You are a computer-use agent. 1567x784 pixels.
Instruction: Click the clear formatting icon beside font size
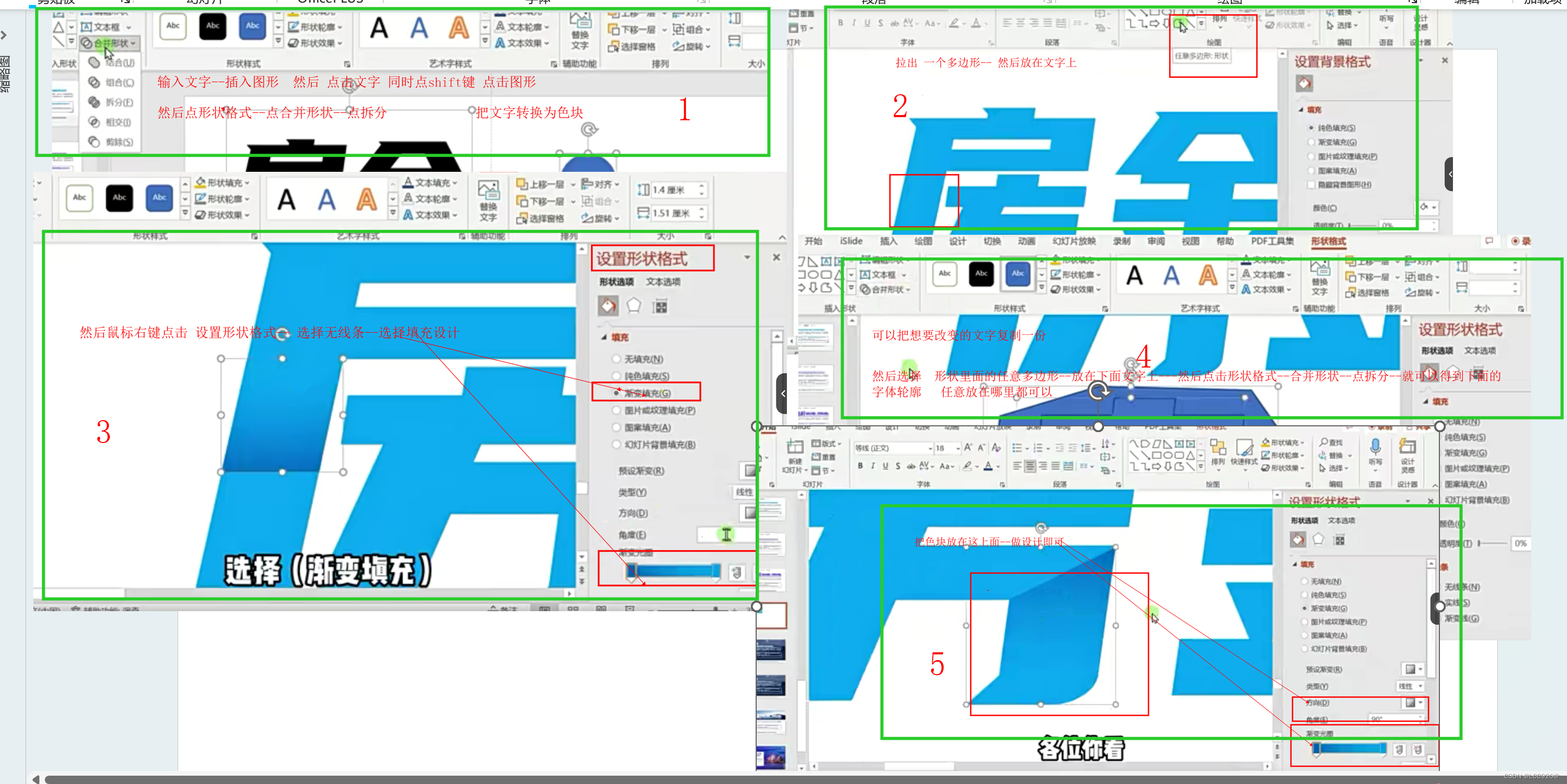[x=996, y=448]
